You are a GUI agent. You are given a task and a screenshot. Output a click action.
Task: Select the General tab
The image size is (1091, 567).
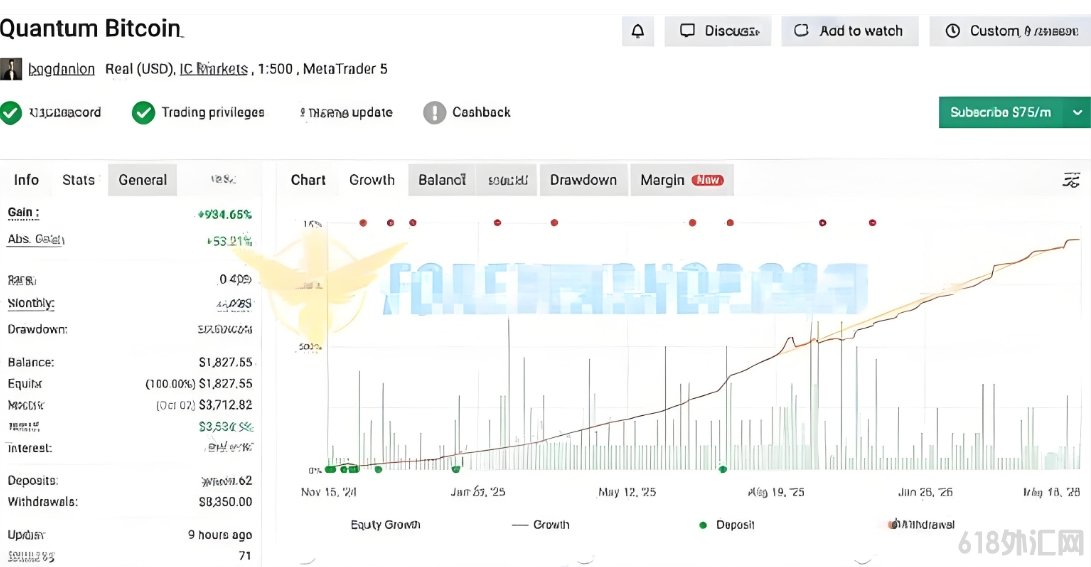click(x=143, y=179)
